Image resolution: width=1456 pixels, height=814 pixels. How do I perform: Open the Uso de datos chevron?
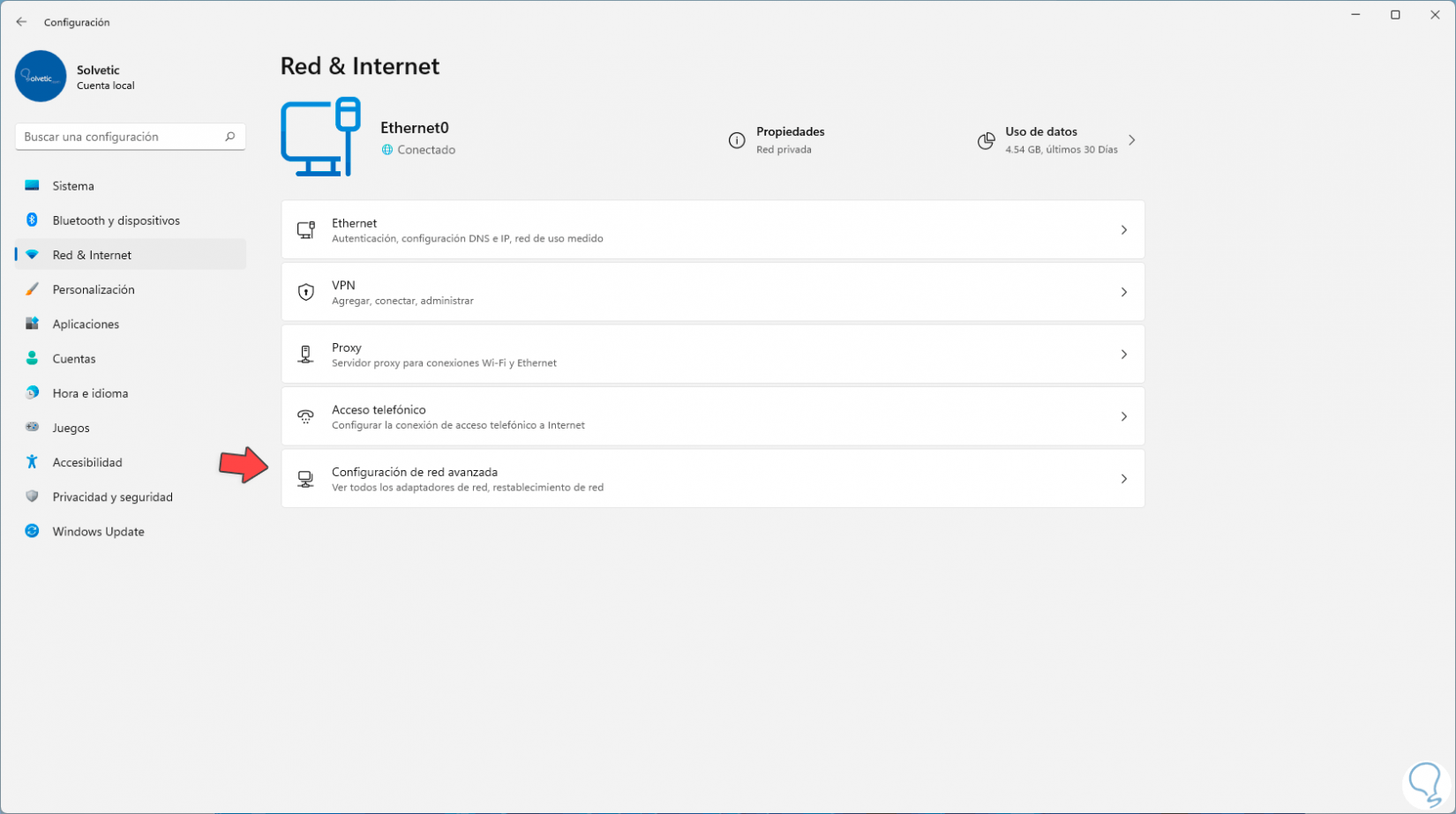(1131, 140)
